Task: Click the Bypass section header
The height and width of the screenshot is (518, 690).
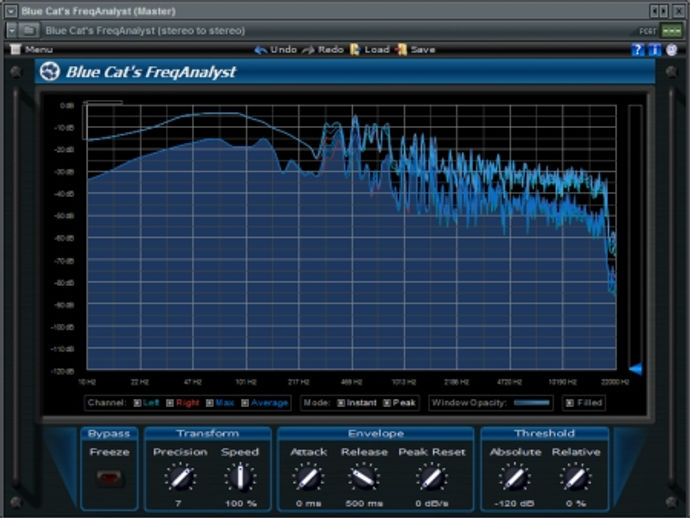Action: [109, 434]
